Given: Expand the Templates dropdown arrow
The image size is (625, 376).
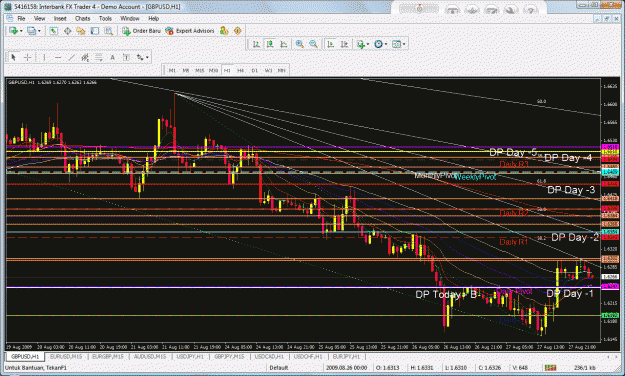Looking at the screenshot, I should point(404,45).
